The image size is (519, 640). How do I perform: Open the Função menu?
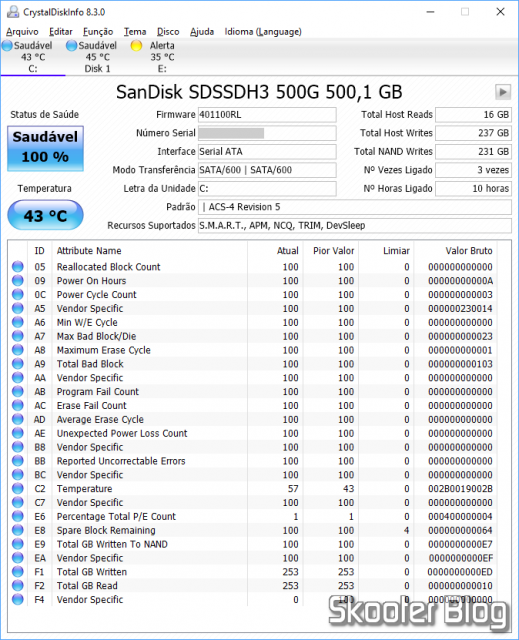tap(98, 31)
